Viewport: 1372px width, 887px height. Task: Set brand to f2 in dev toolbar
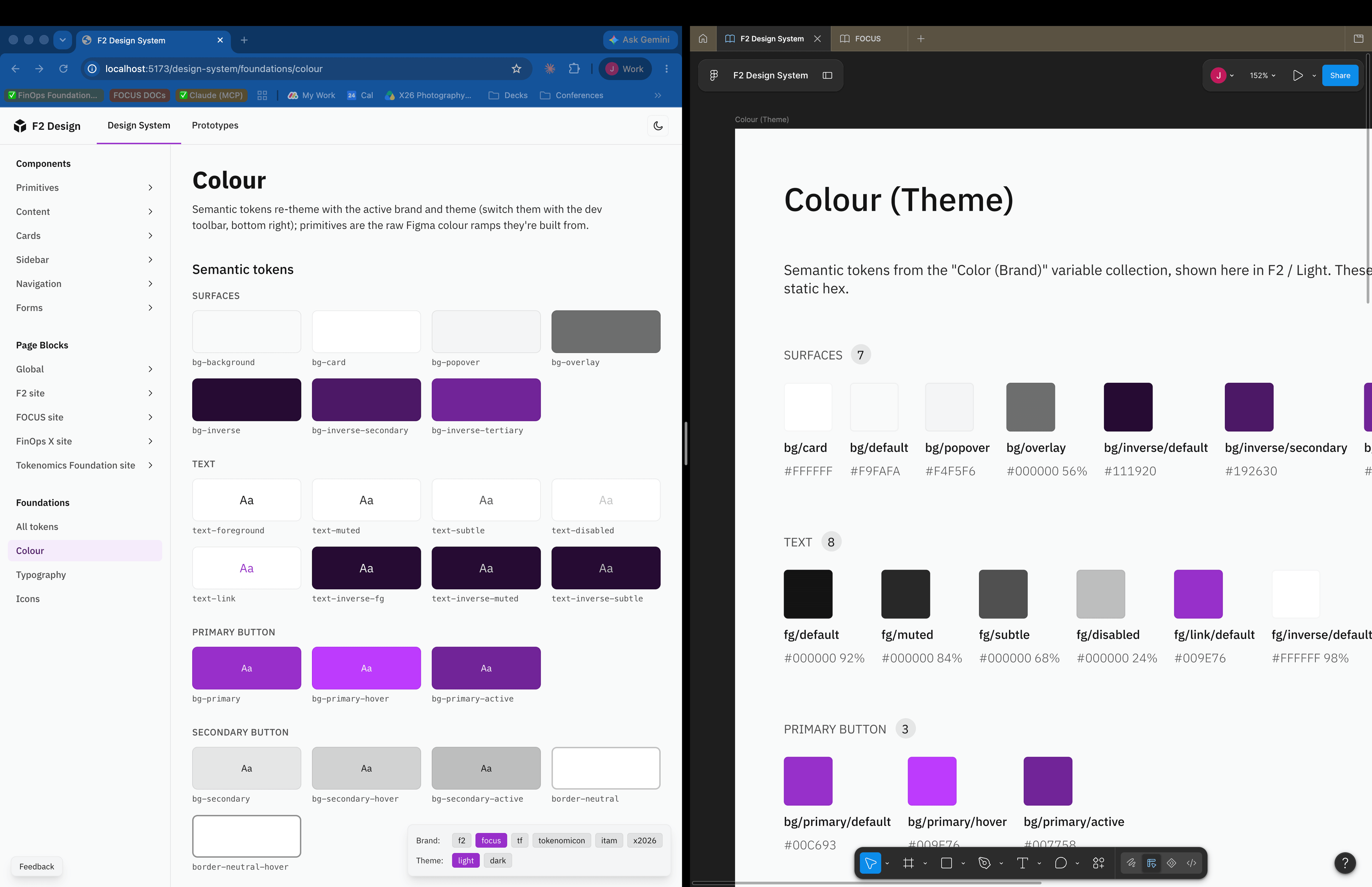(x=462, y=840)
